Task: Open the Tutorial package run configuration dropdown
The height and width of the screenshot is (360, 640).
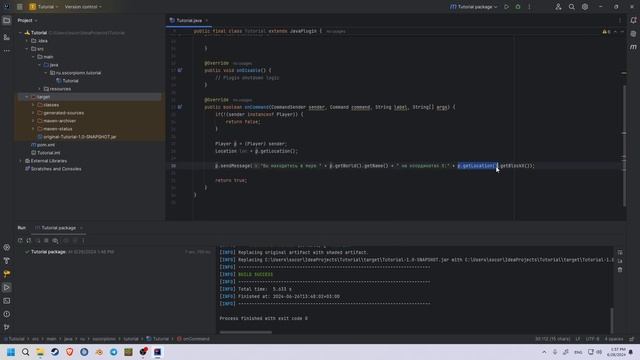Action: click(473, 7)
